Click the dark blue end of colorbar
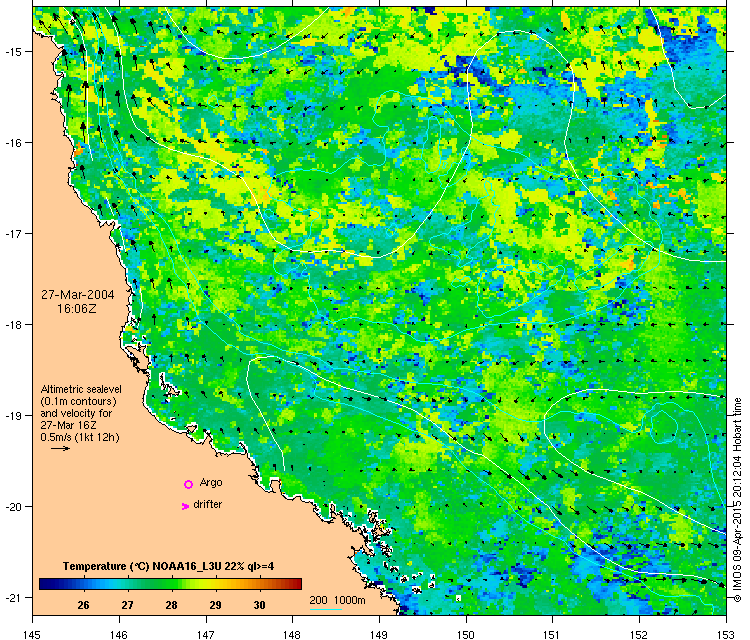This screenshot has width=750, height=640. tap(44, 584)
